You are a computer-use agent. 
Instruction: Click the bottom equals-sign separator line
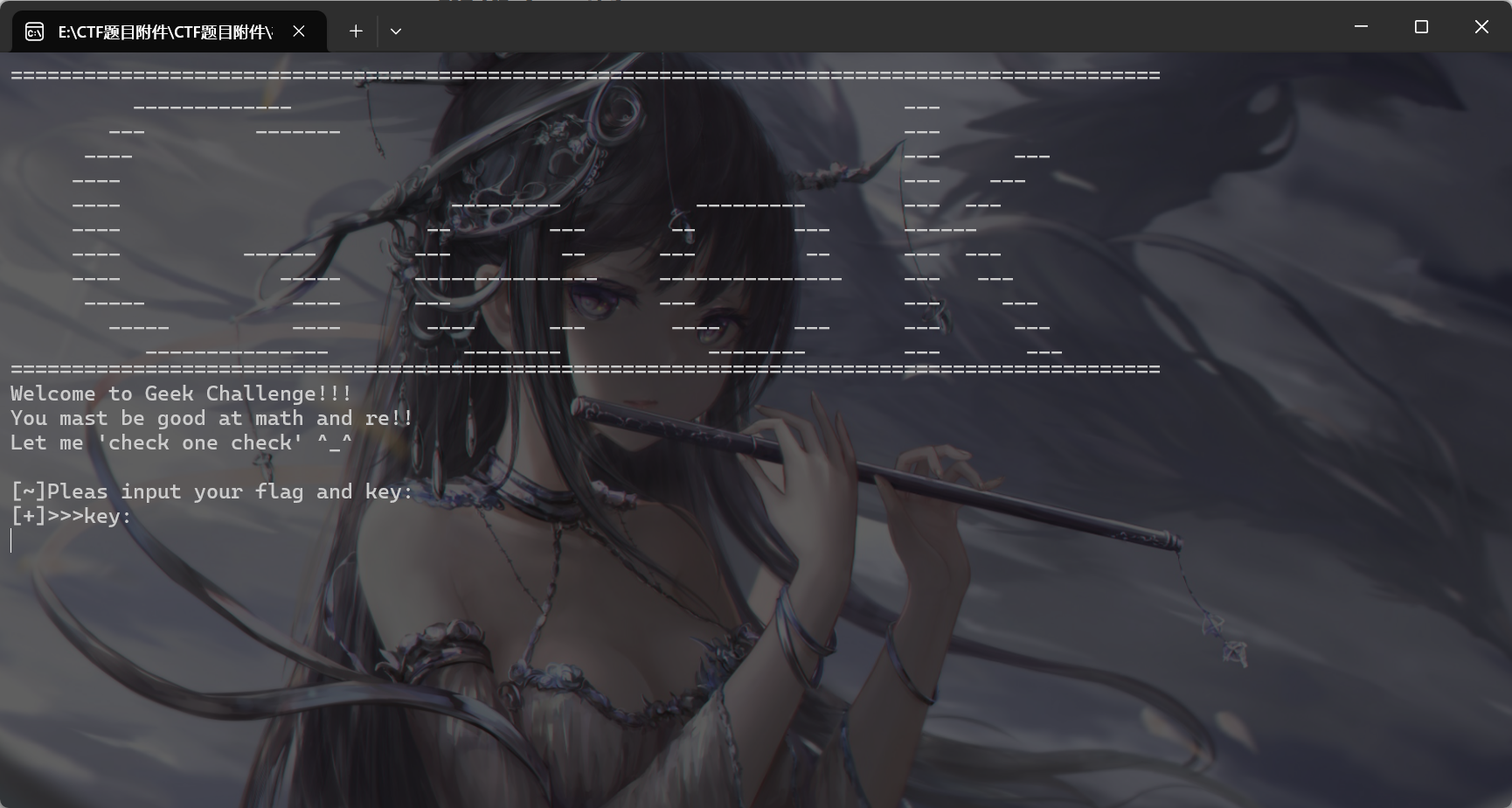tap(585, 370)
